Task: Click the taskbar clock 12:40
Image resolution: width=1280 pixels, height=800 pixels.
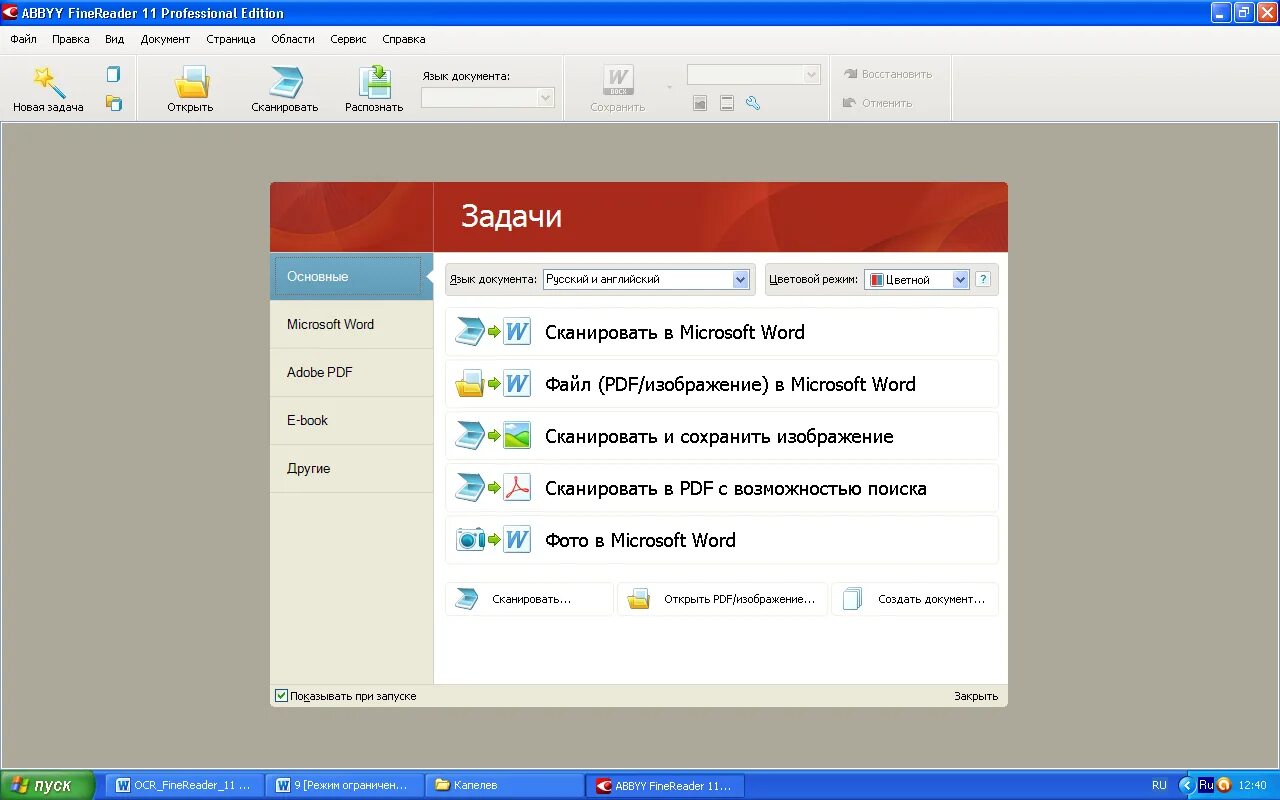Action: click(1253, 785)
